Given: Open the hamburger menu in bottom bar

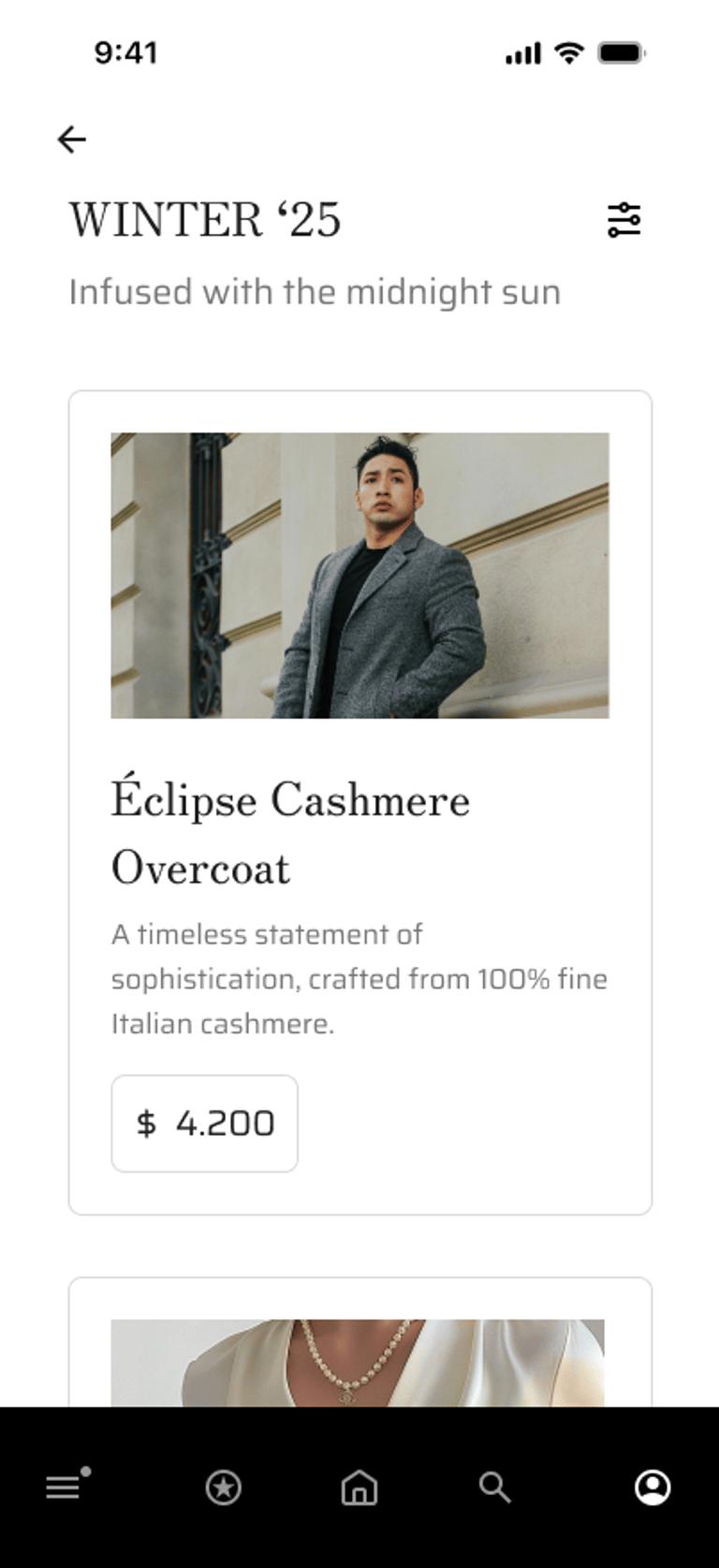Looking at the screenshot, I should (63, 1487).
